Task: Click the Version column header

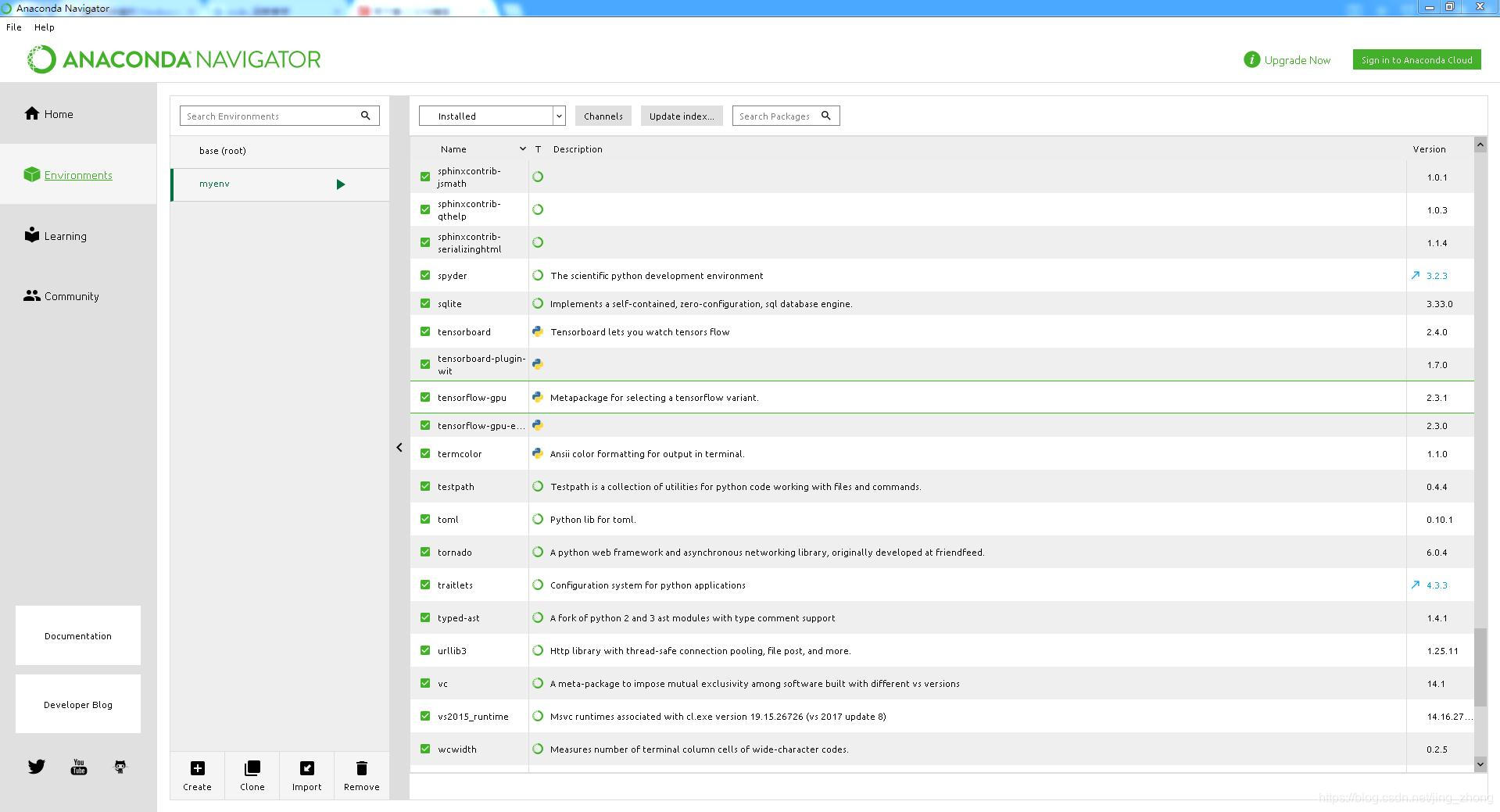Action: point(1429,149)
